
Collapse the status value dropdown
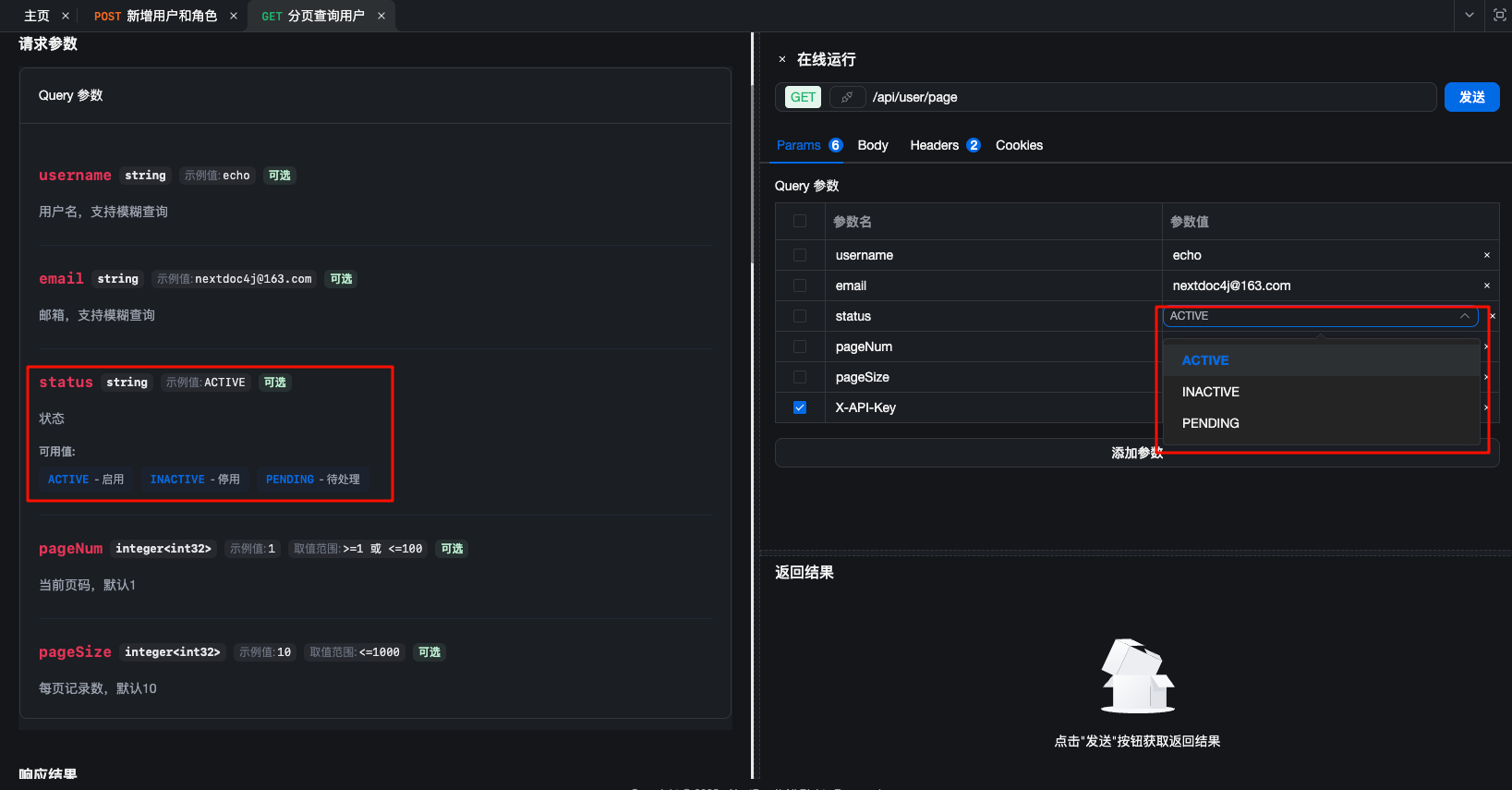[x=1464, y=316]
